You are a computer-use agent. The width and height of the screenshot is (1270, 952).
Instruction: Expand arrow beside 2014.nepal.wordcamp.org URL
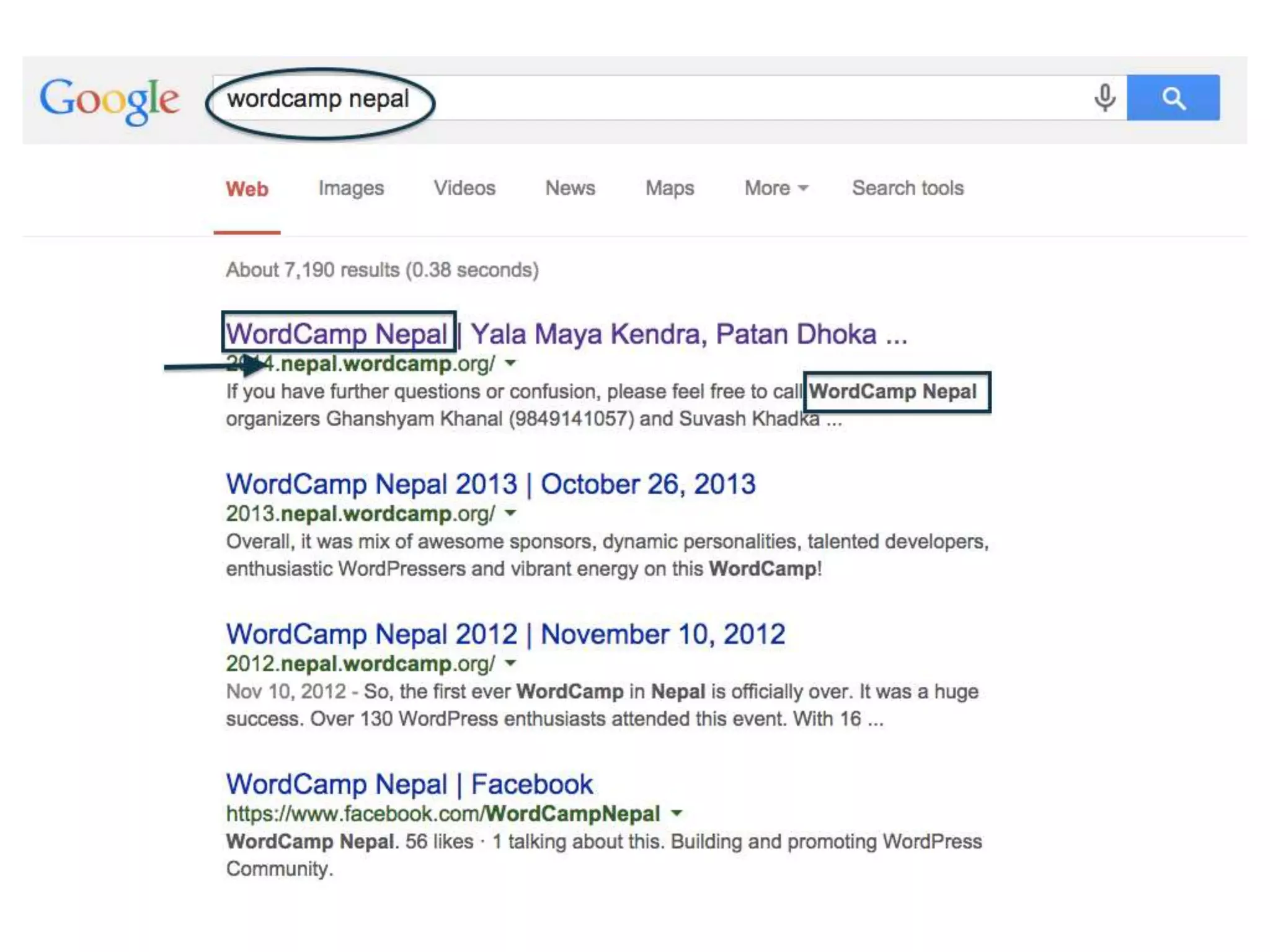coord(510,363)
